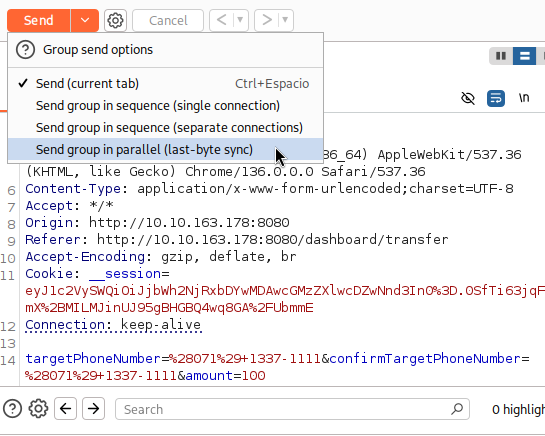The height and width of the screenshot is (436, 545).
Task: Toggle hidden characters eye-slash icon
Action: pyautogui.click(x=468, y=98)
